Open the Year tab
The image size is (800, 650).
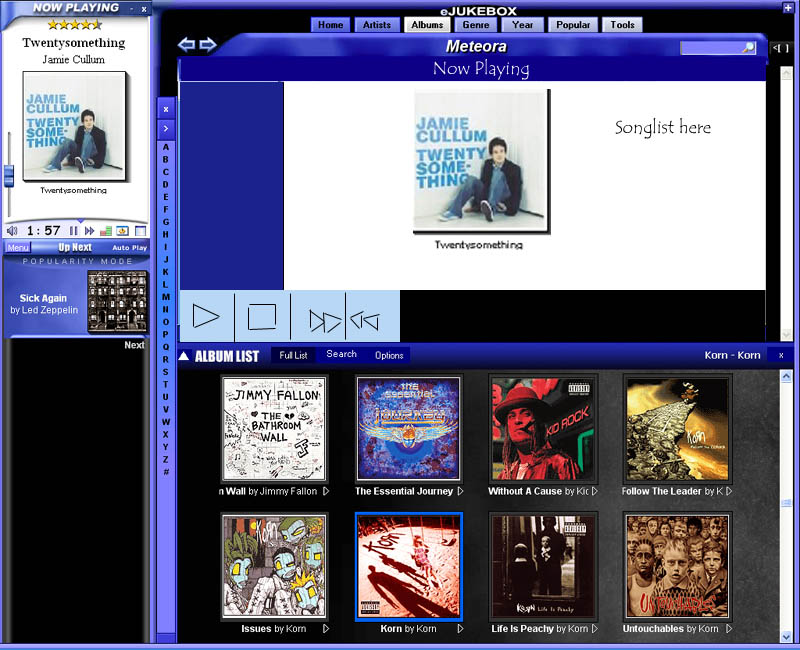tap(522, 24)
